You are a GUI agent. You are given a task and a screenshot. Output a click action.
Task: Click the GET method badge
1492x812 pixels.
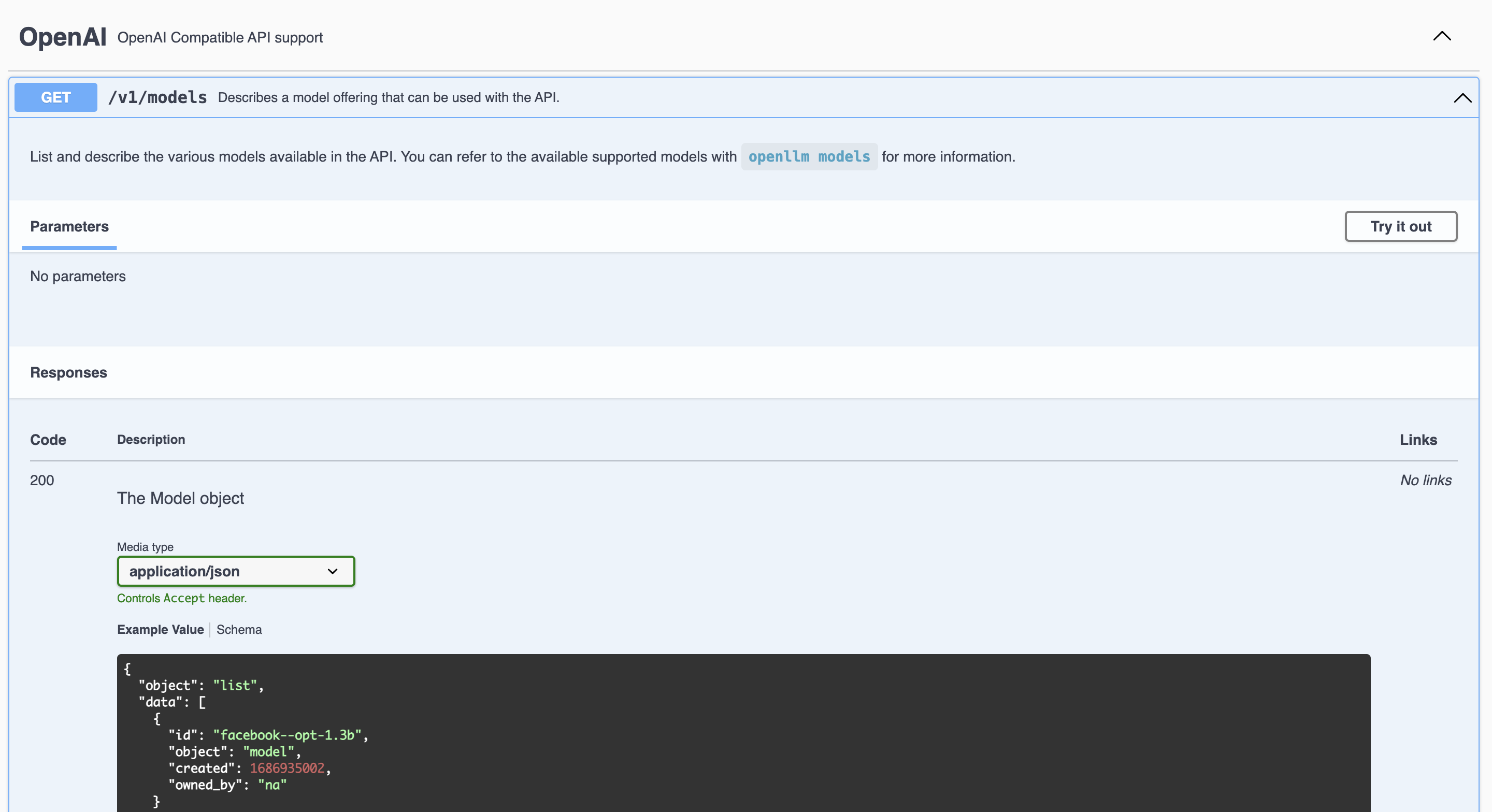[x=55, y=97]
